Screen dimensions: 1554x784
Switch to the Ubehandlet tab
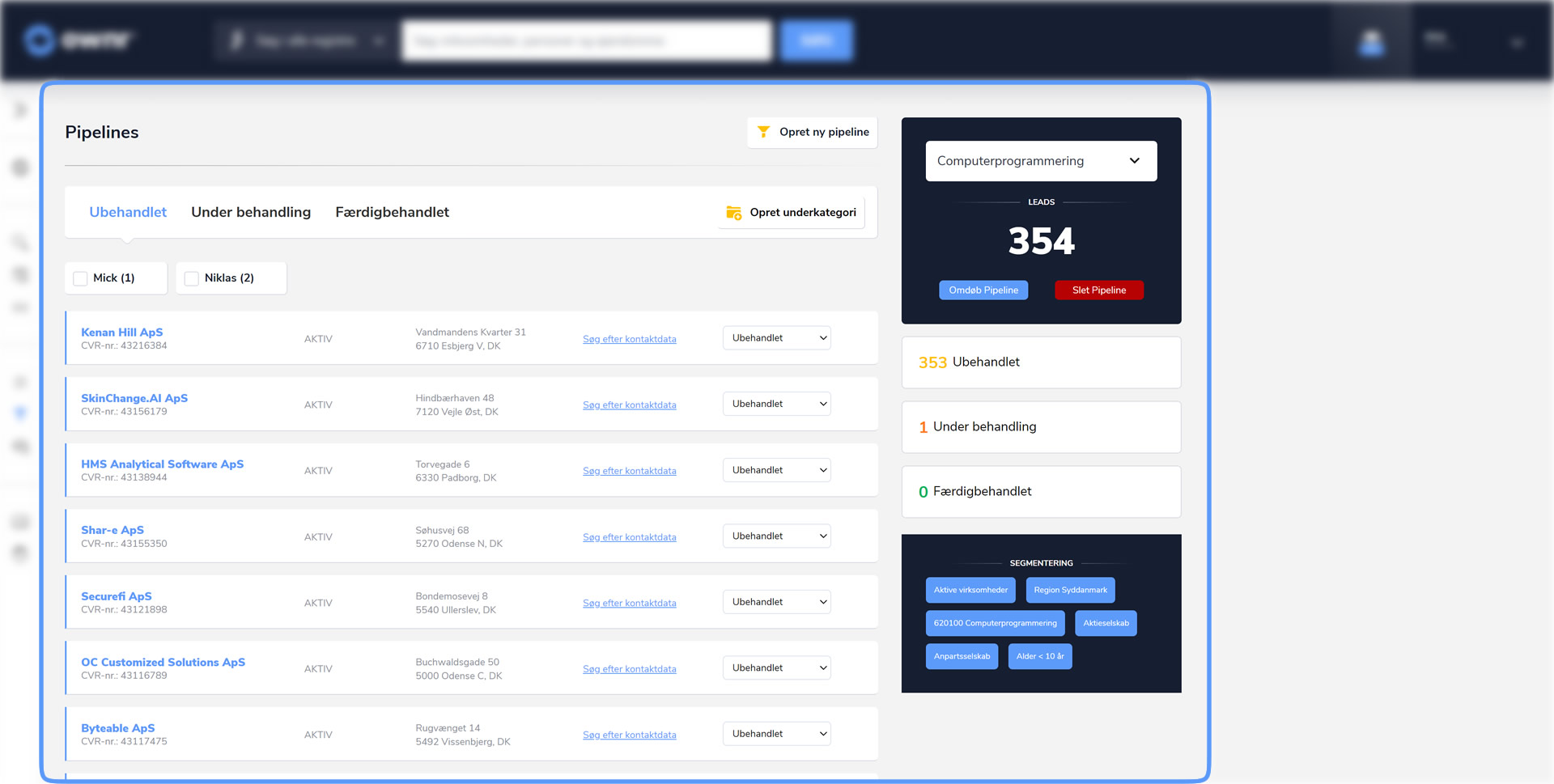coord(128,212)
